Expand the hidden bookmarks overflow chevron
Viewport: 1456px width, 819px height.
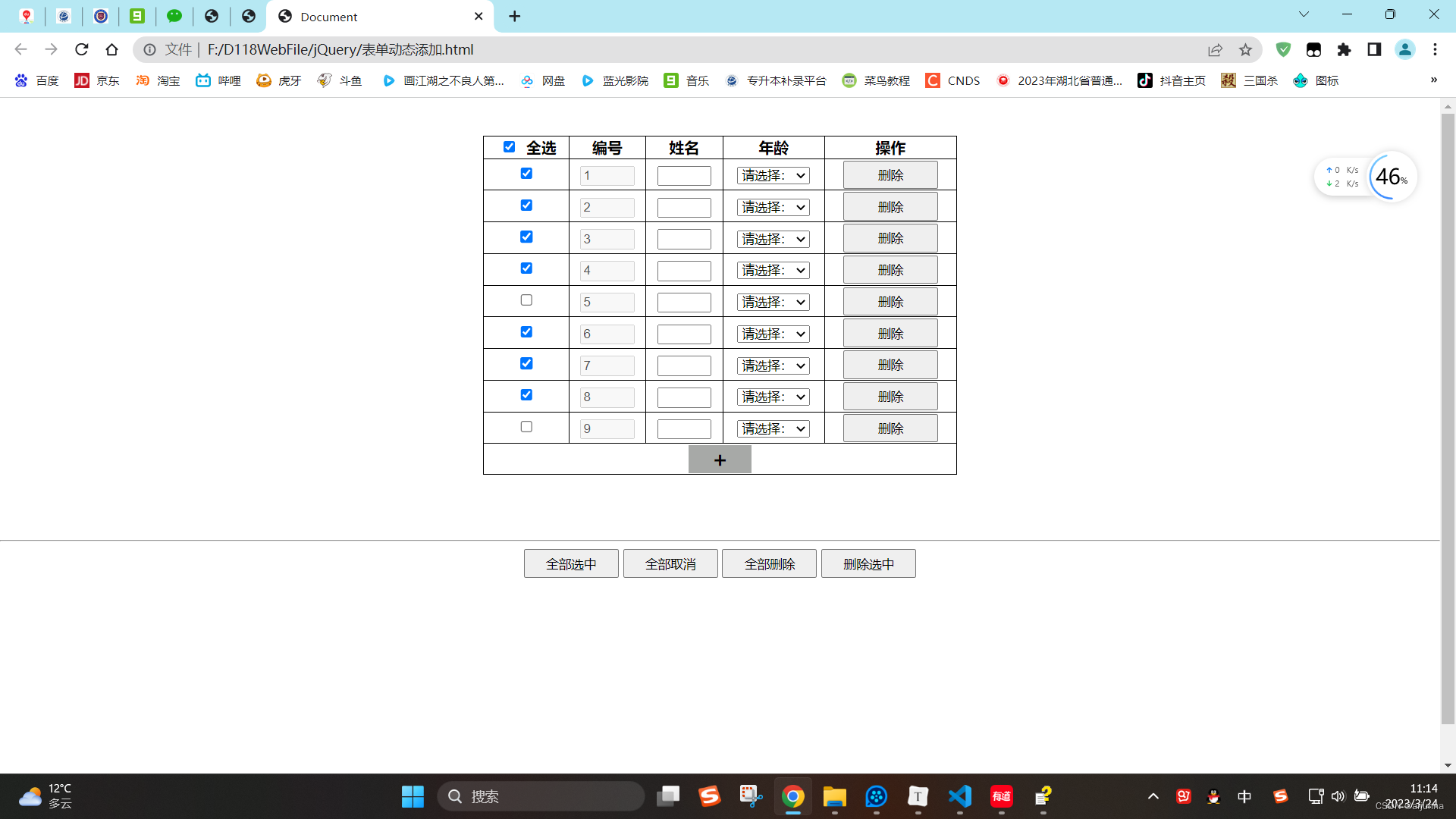[1433, 80]
